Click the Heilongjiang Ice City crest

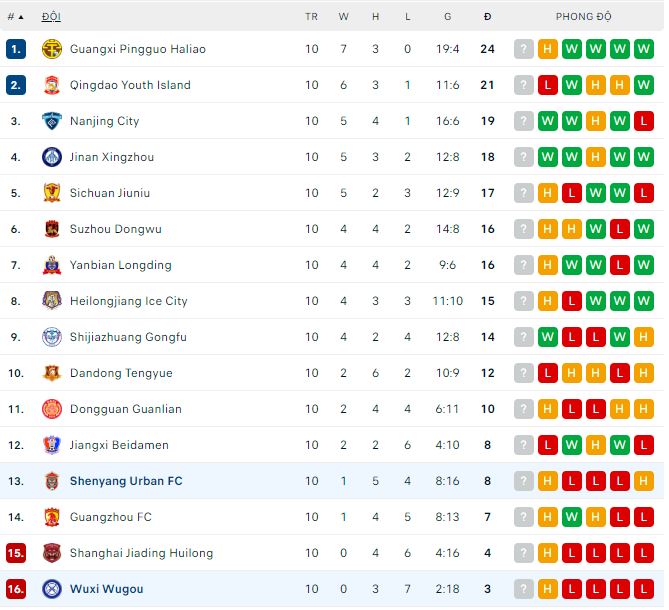click(52, 301)
